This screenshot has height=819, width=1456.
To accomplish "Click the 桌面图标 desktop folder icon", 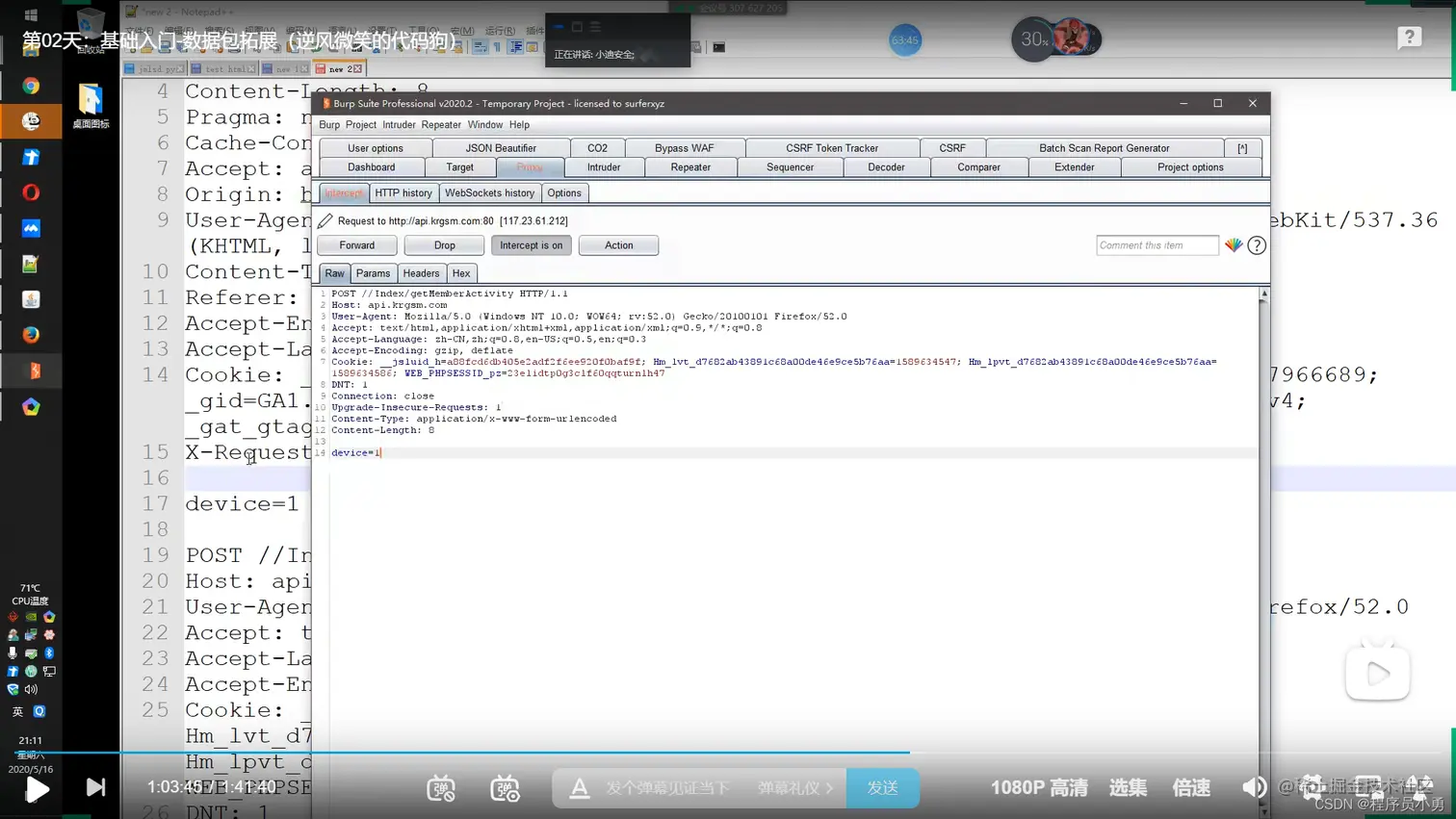I will (x=91, y=106).
